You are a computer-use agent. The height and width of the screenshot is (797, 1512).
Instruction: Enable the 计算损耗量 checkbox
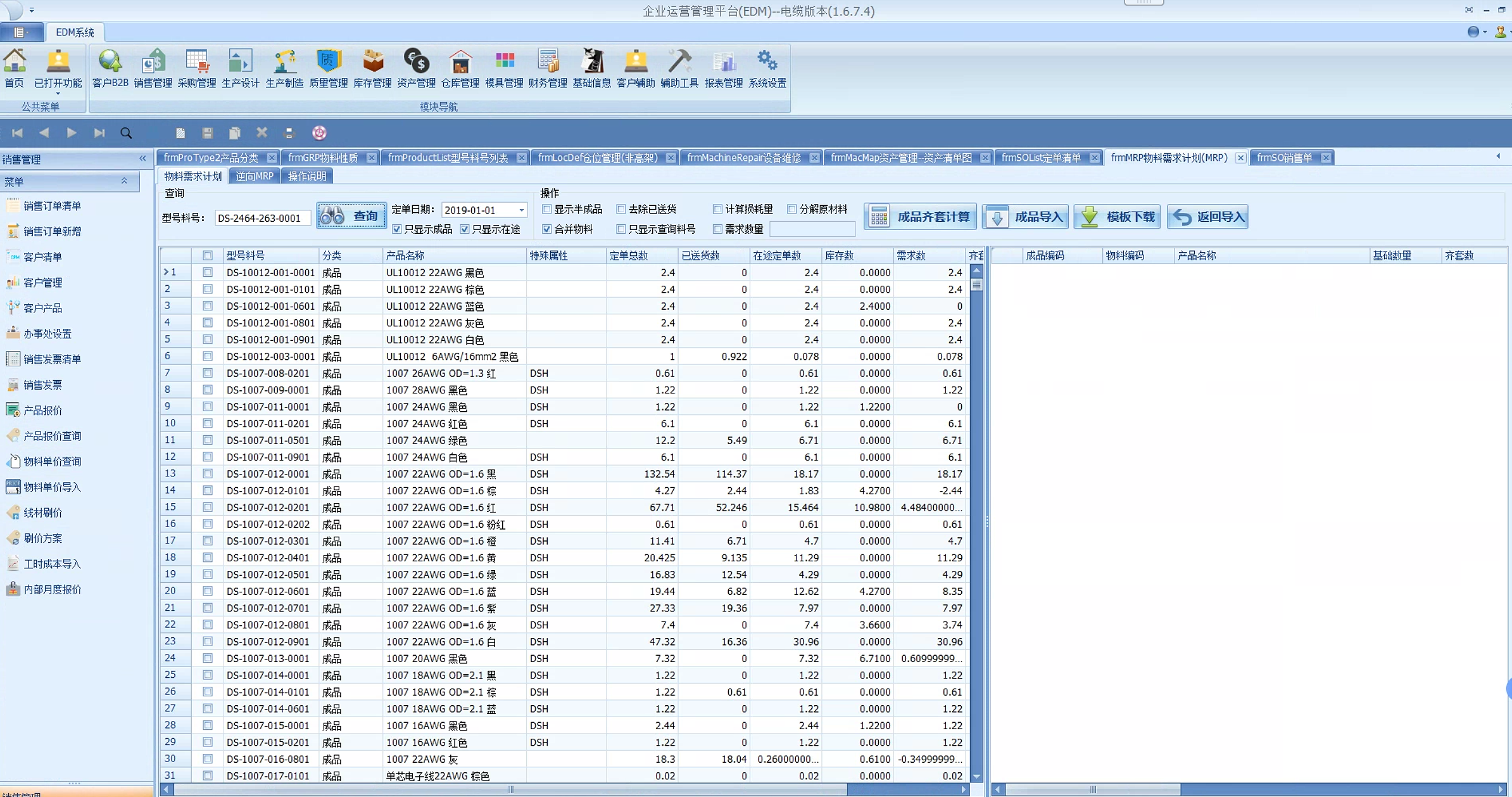click(x=717, y=209)
